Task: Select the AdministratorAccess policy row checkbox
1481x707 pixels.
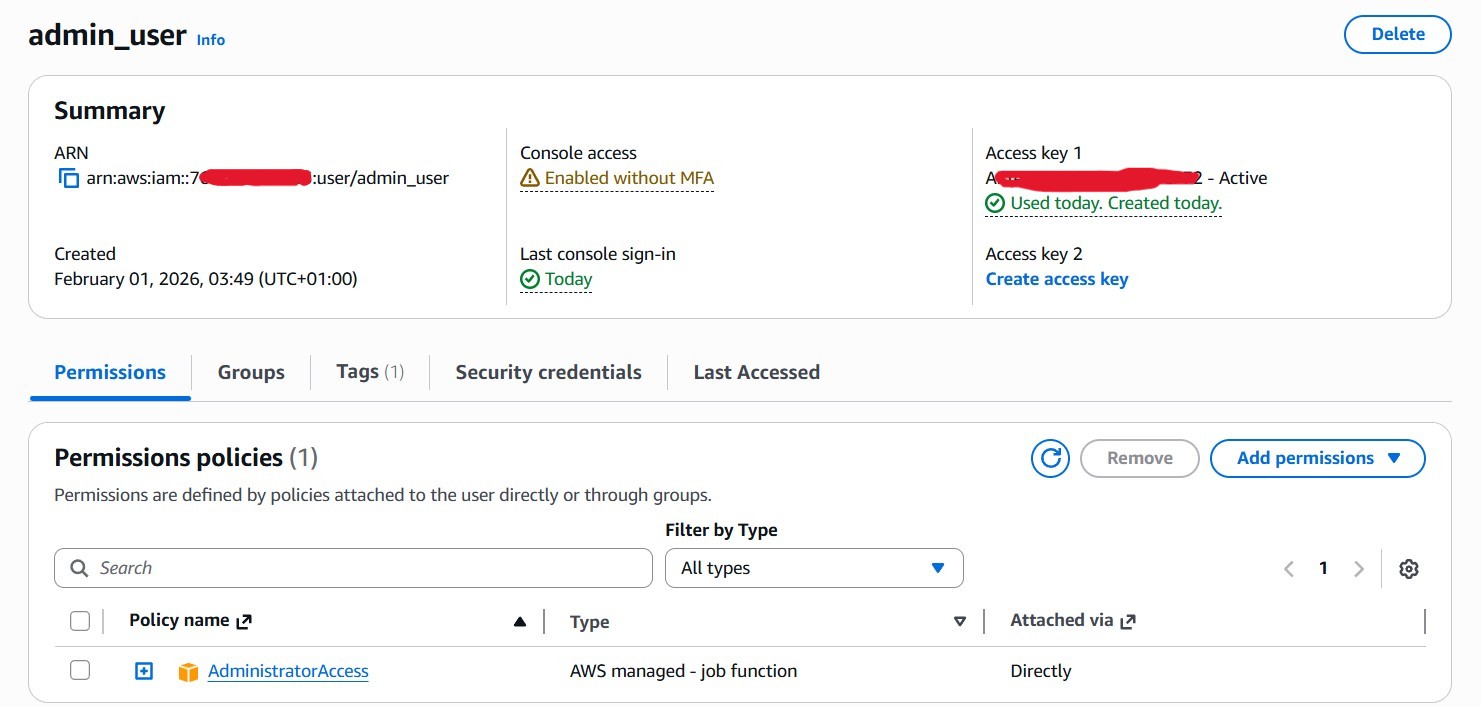Action: pos(80,670)
